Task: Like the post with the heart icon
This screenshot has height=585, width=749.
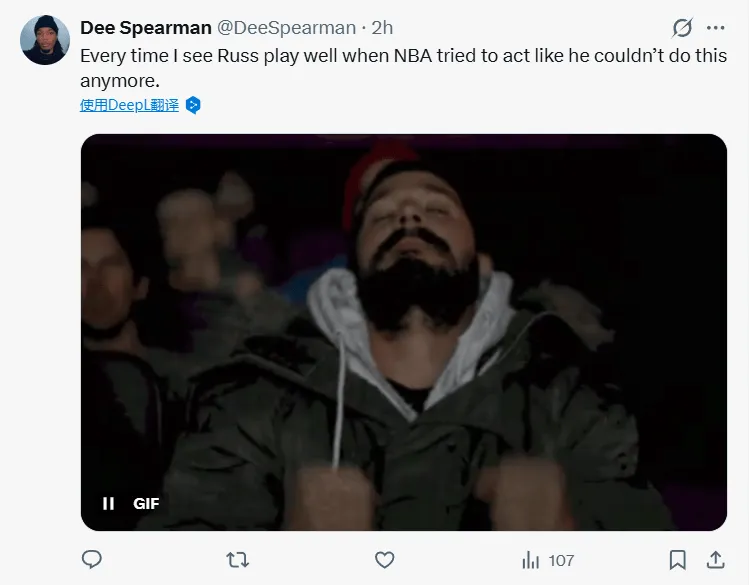Action: pos(384,559)
